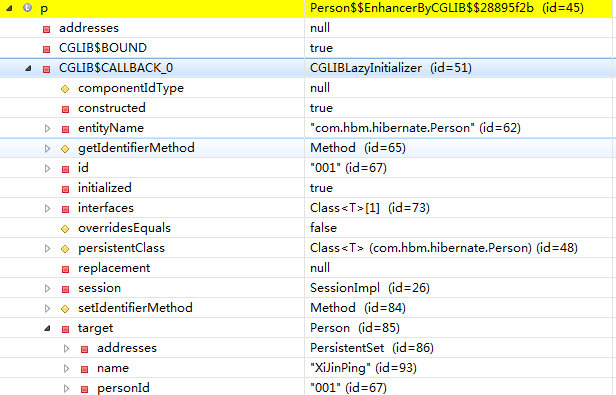This screenshot has height=395, width=616.
Task: Click red field icon of name
Action: click(84, 369)
